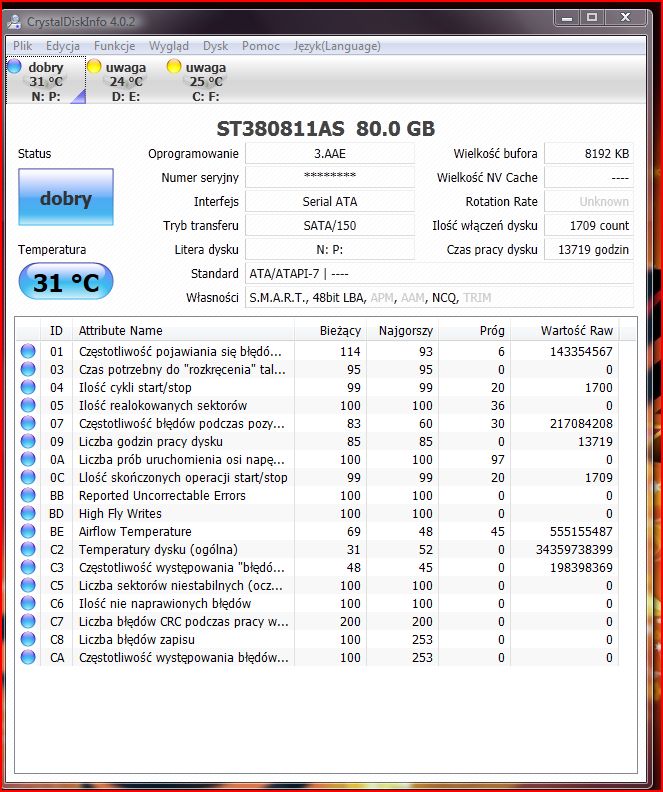The width and height of the screenshot is (663, 792).
Task: Close the CrystalDiskInfo window
Action: coord(625,18)
